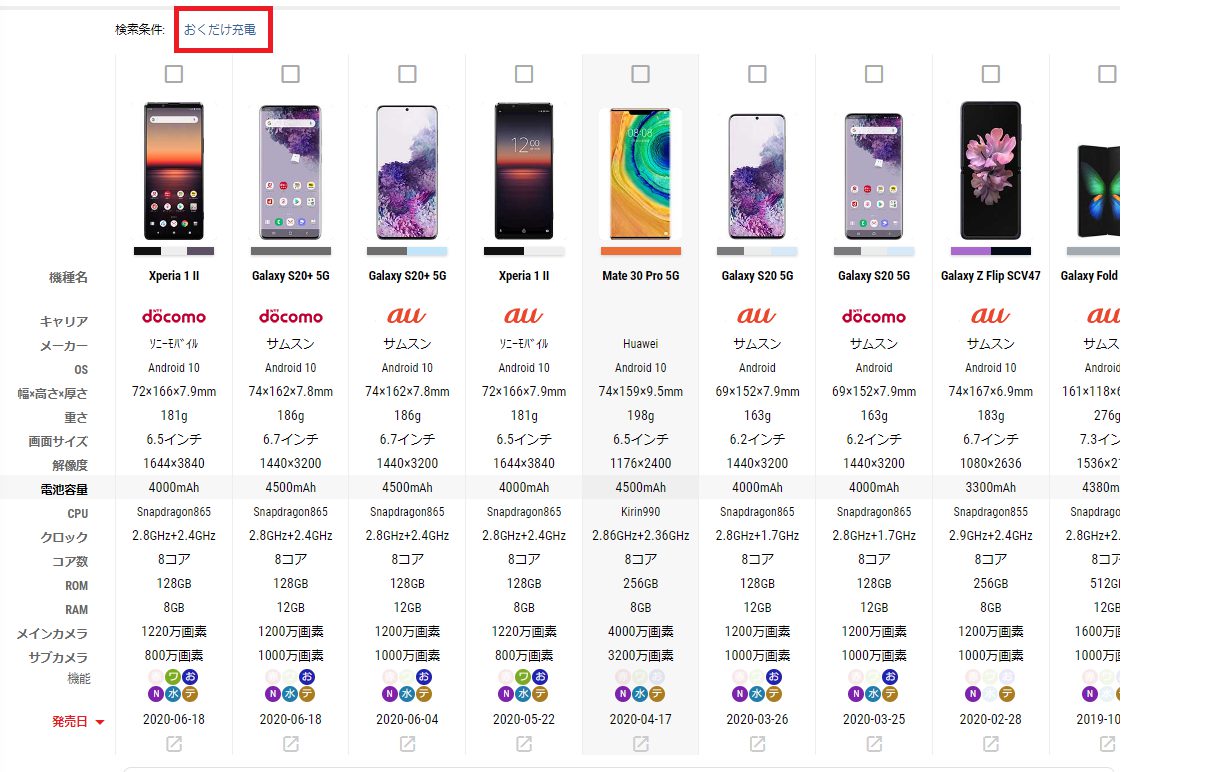This screenshot has height=772, width=1212.
Task: Open external link for Galaxy Fold column
Action: [1107, 744]
